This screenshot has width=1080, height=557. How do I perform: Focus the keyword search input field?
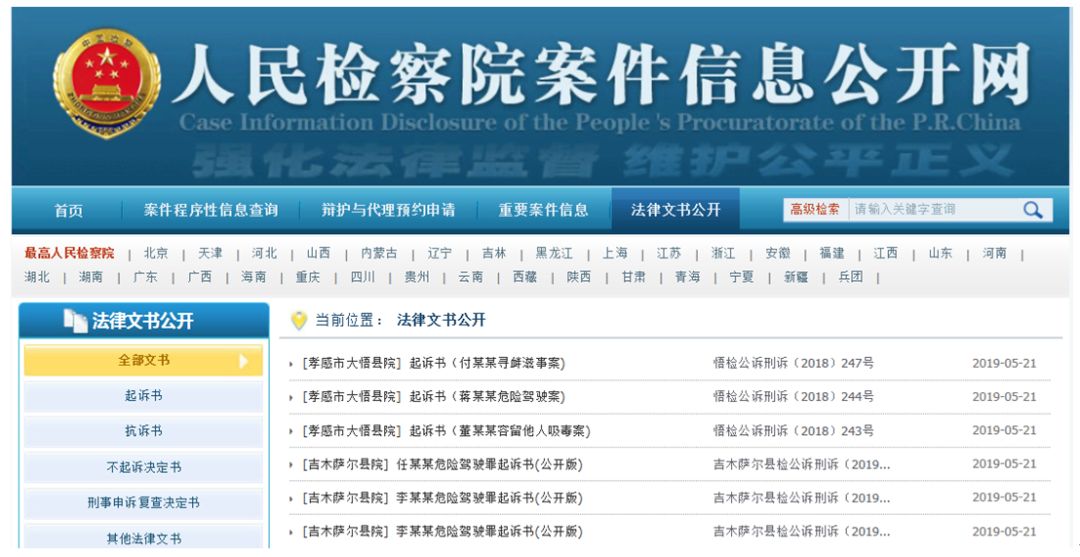(929, 210)
